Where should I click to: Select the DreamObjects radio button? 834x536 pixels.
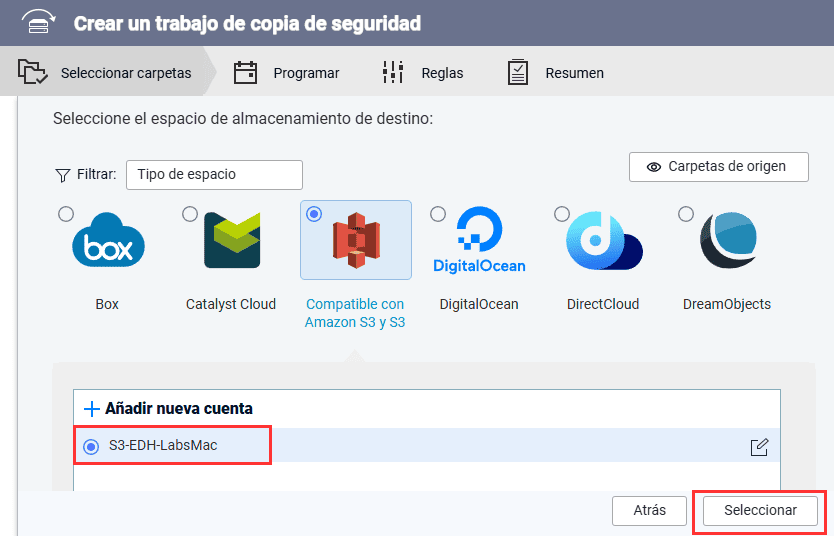point(685,214)
